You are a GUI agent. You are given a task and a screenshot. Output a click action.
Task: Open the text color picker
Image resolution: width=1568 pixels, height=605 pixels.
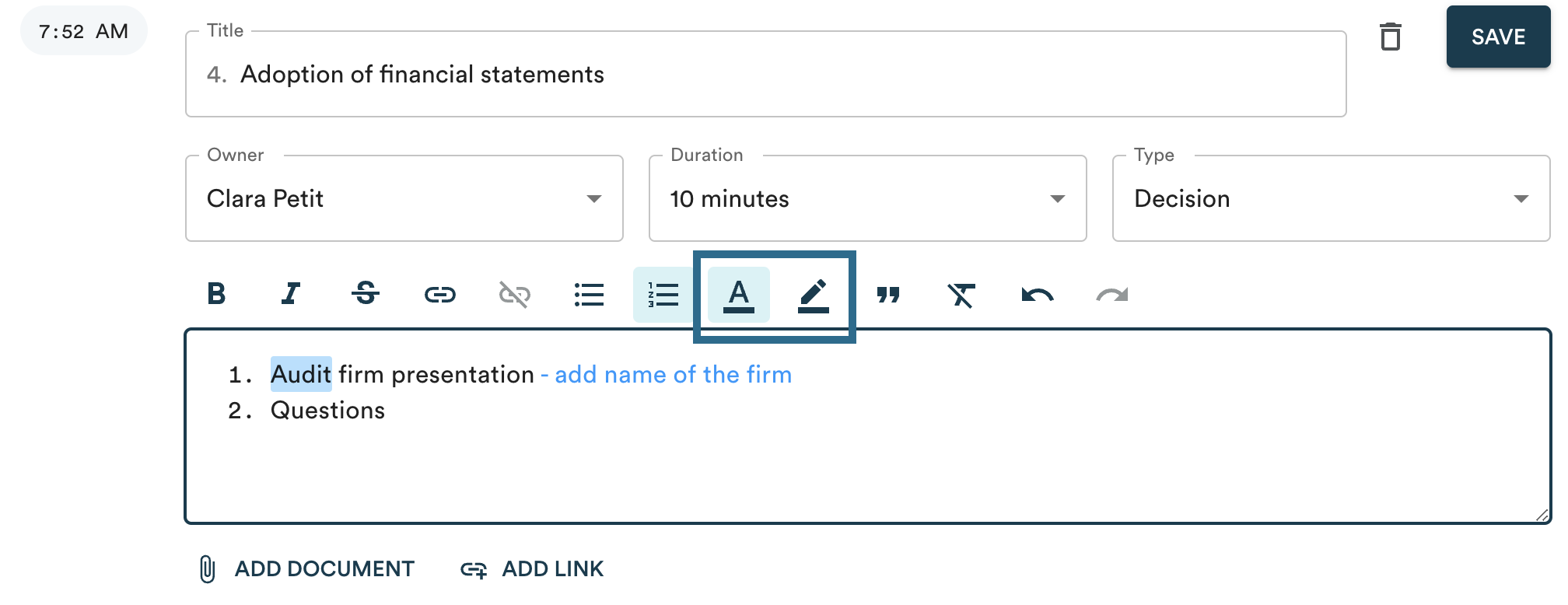click(x=738, y=294)
